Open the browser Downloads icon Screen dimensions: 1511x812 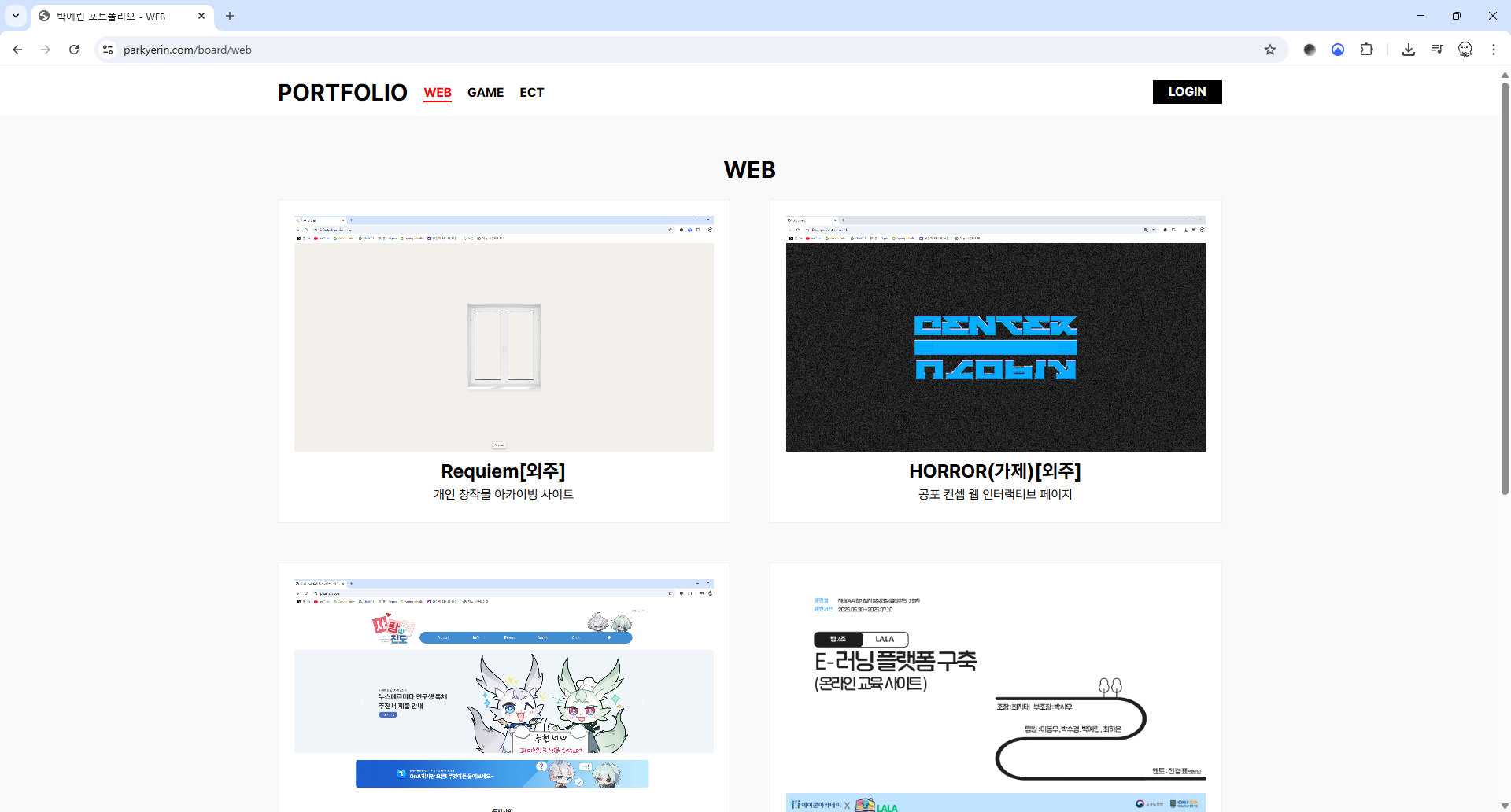coord(1408,50)
